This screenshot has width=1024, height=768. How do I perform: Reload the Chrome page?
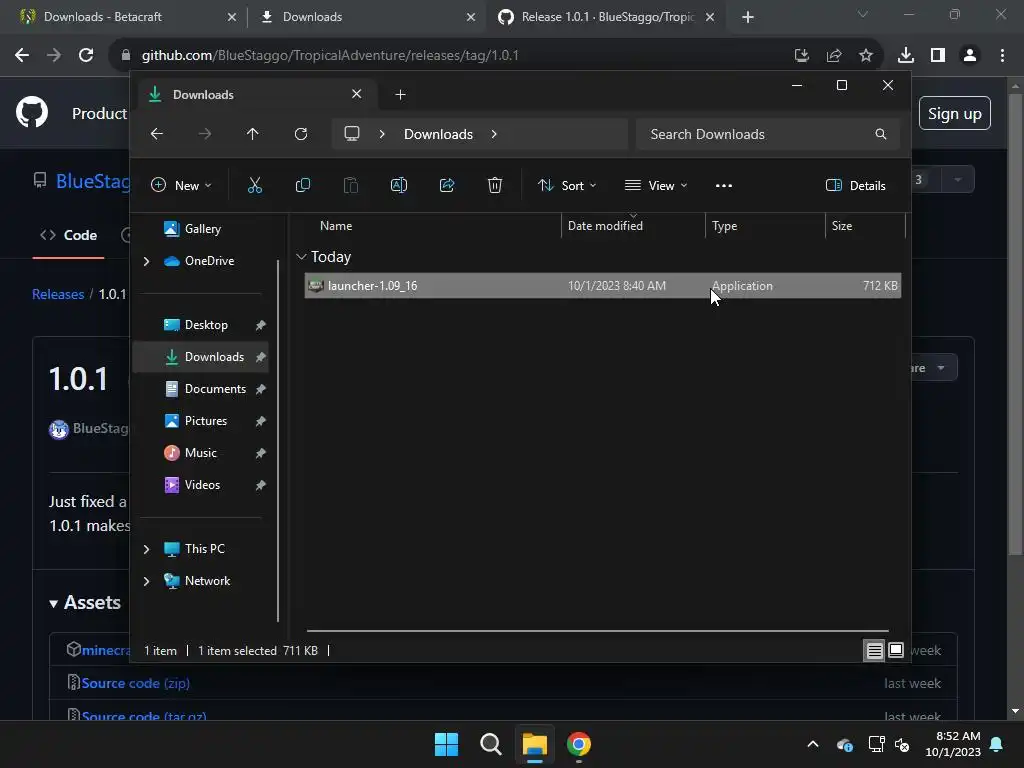(x=86, y=55)
